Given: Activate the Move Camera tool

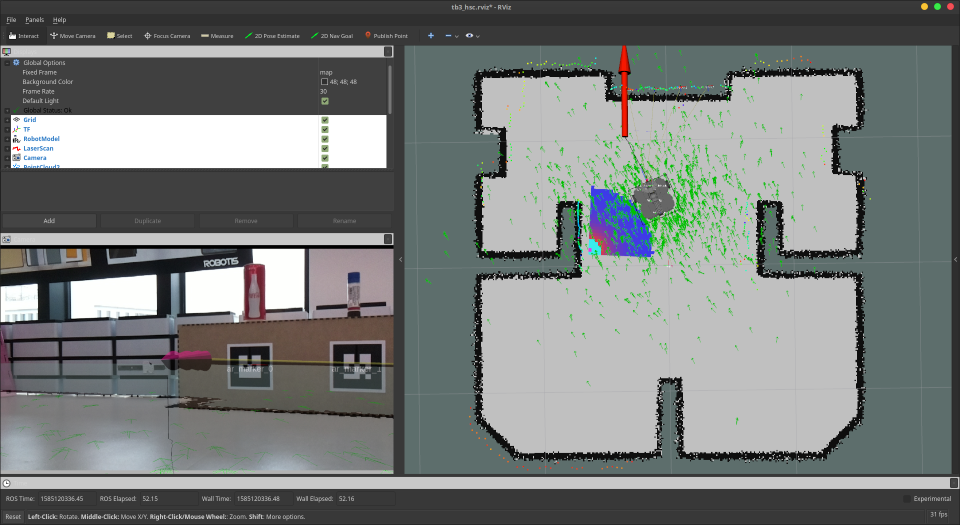Looking at the screenshot, I should (x=72, y=35).
